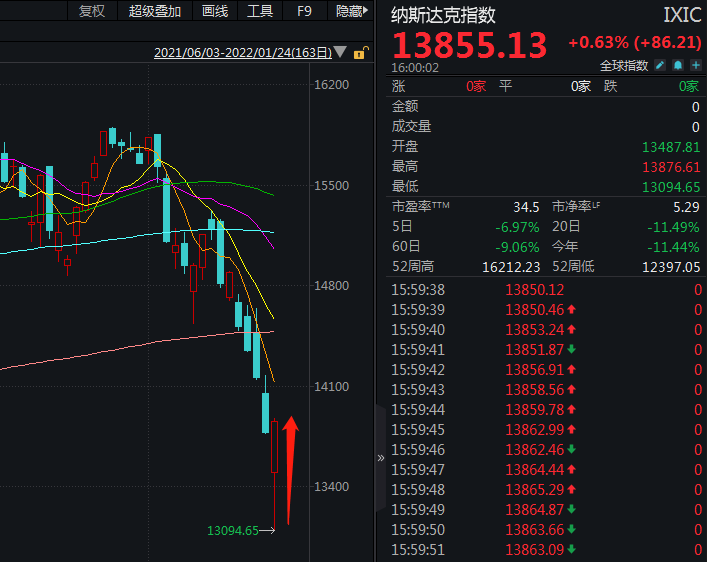The image size is (707, 562).
Task: Select the tick price 13862.46
Action: 534,450
